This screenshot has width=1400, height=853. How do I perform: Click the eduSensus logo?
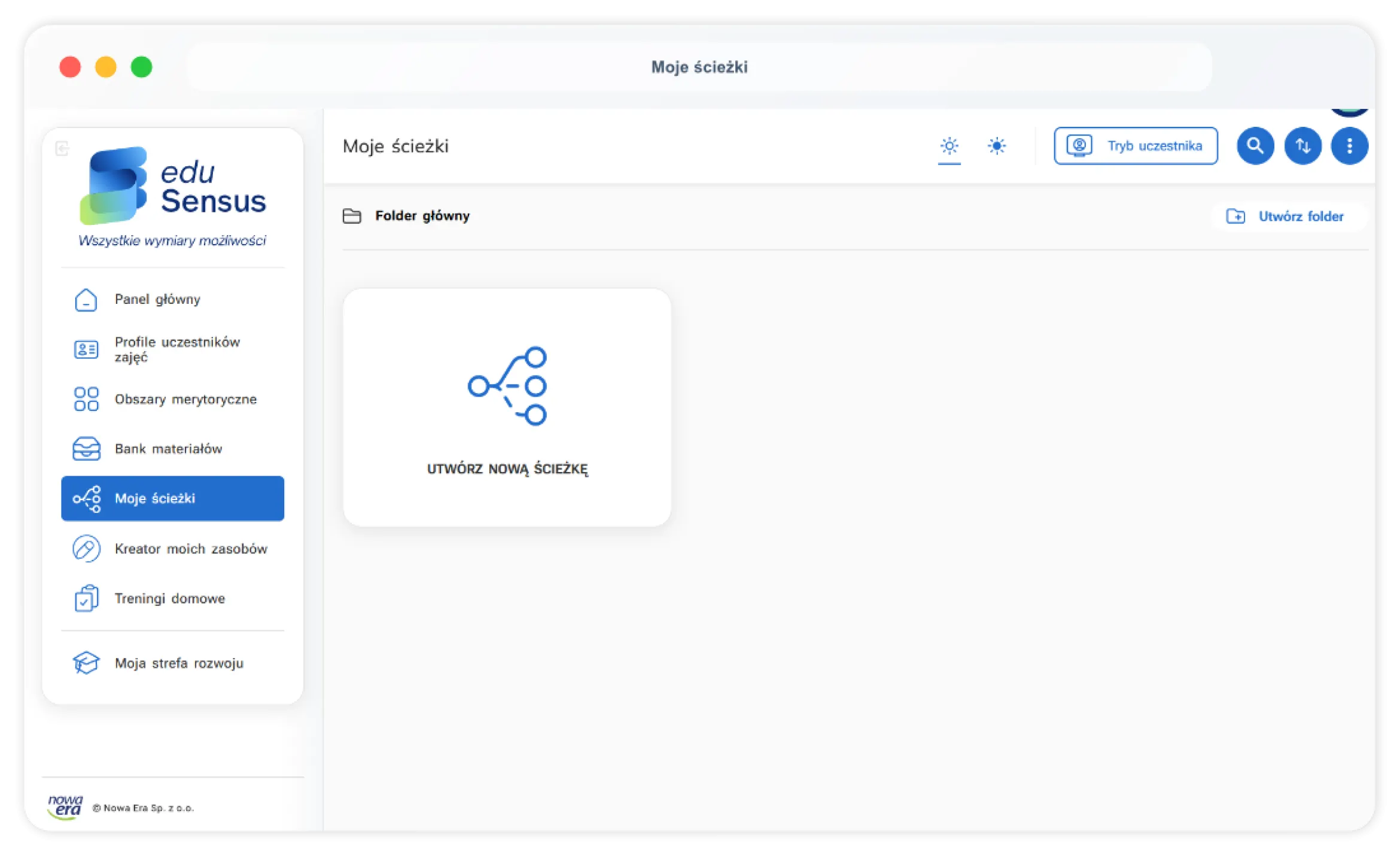pos(172,196)
